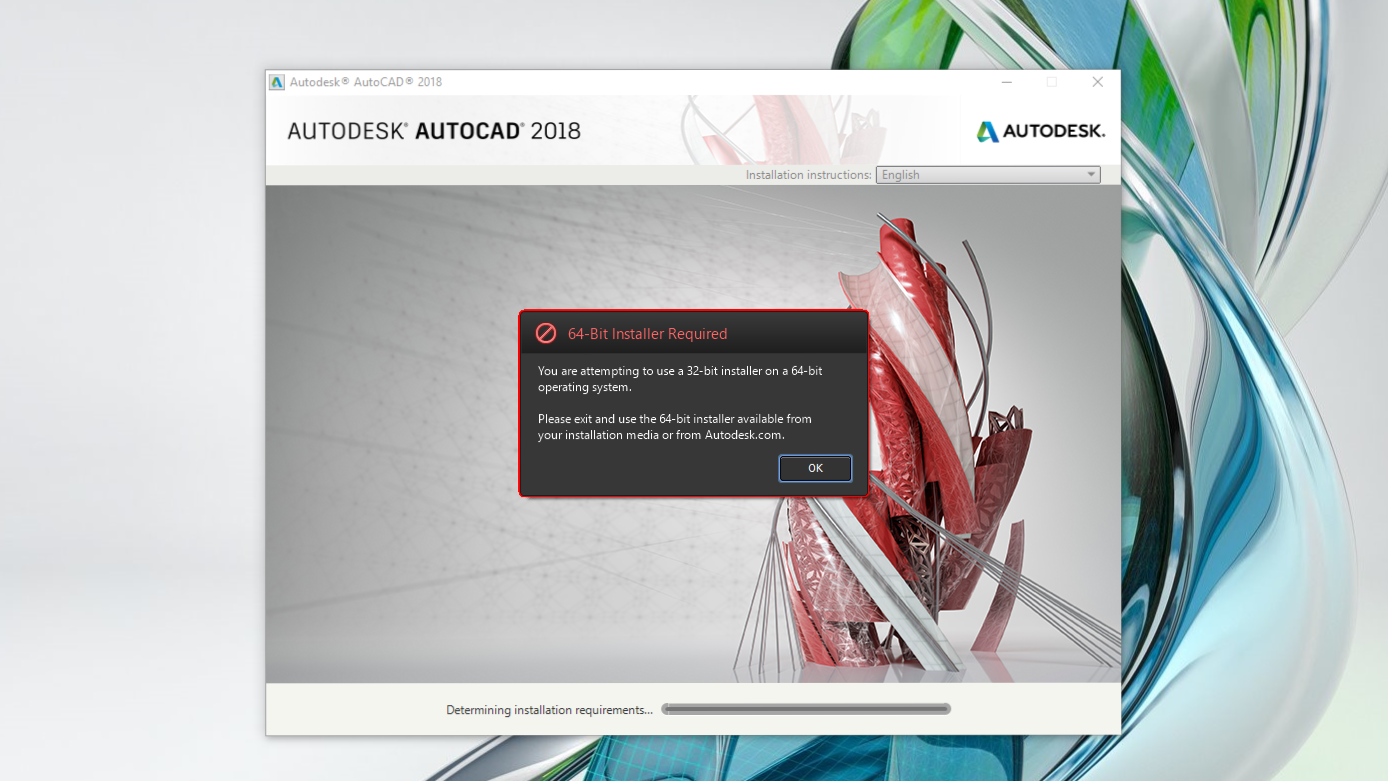Click the red prohibited error icon

click(x=546, y=333)
